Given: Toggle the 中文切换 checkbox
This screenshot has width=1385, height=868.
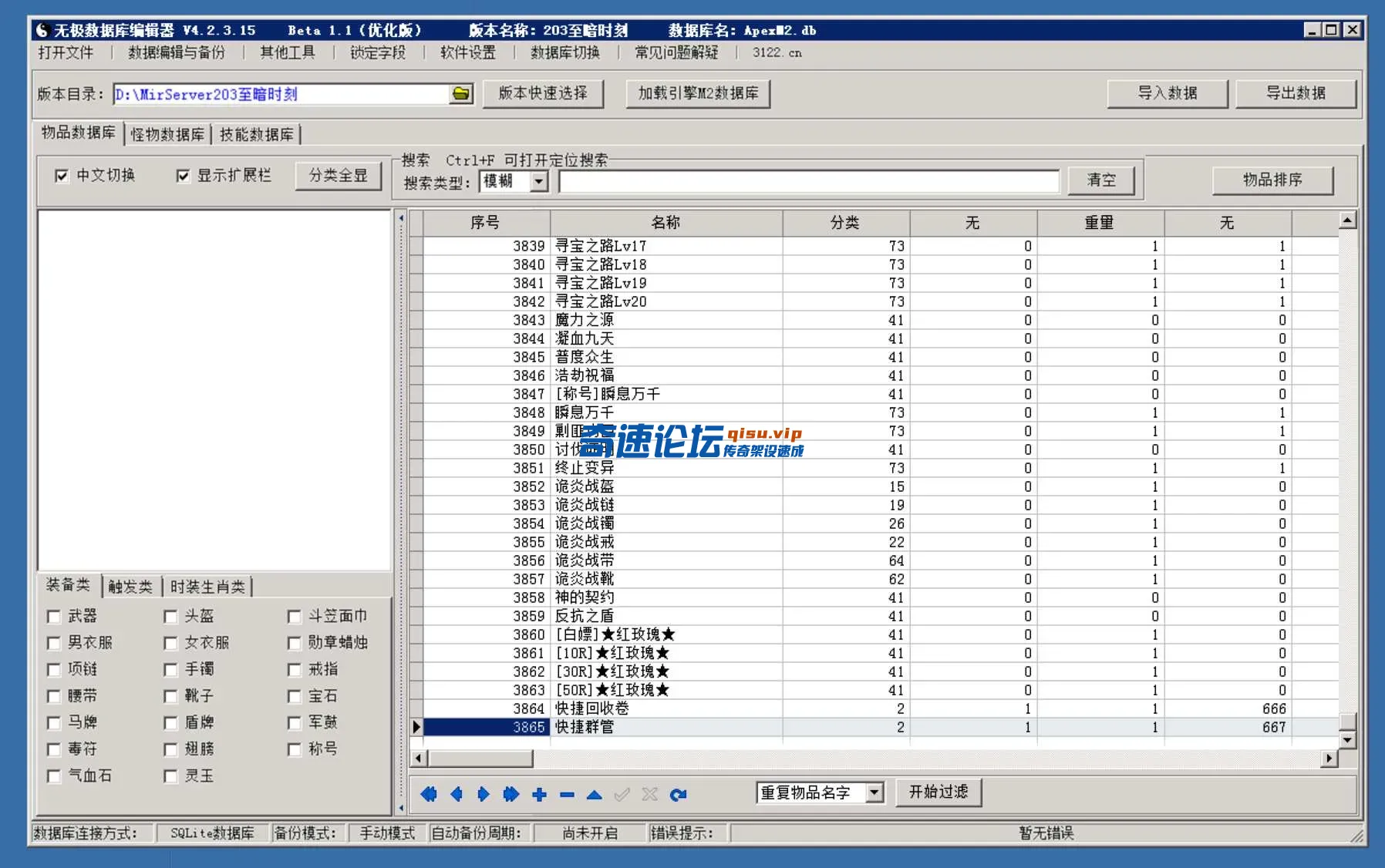Looking at the screenshot, I should 62,176.
